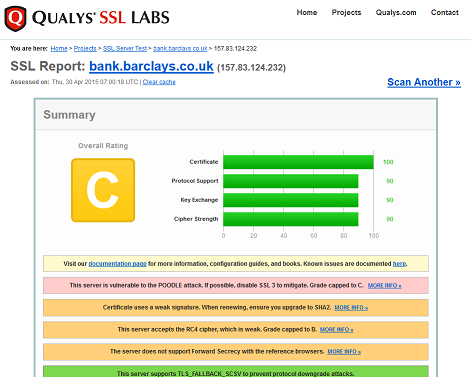The image size is (471, 377).
Task: Click the known issues 'here' link
Action: tap(399, 264)
